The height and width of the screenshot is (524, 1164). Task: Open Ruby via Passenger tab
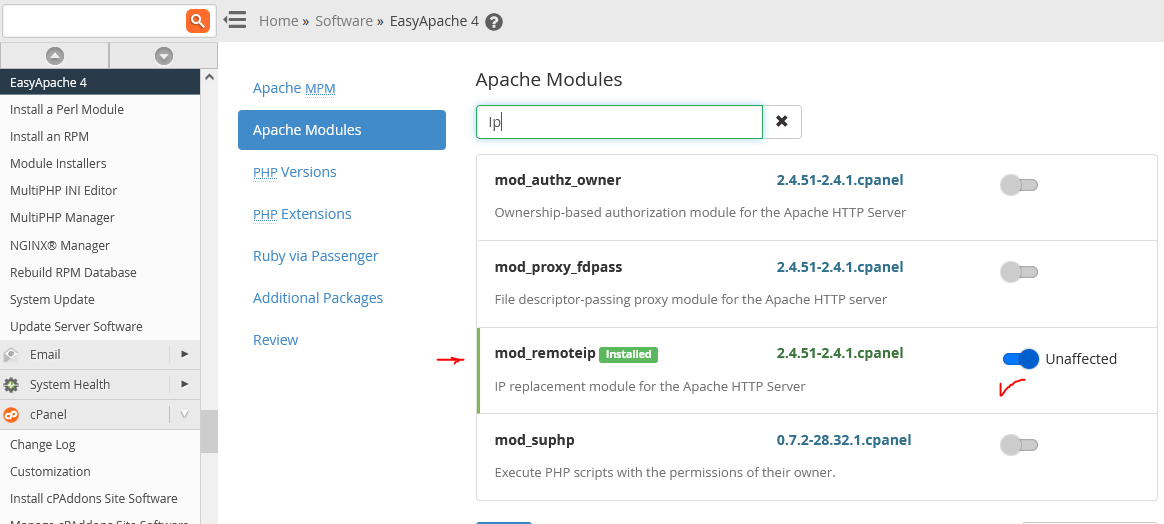(315, 256)
